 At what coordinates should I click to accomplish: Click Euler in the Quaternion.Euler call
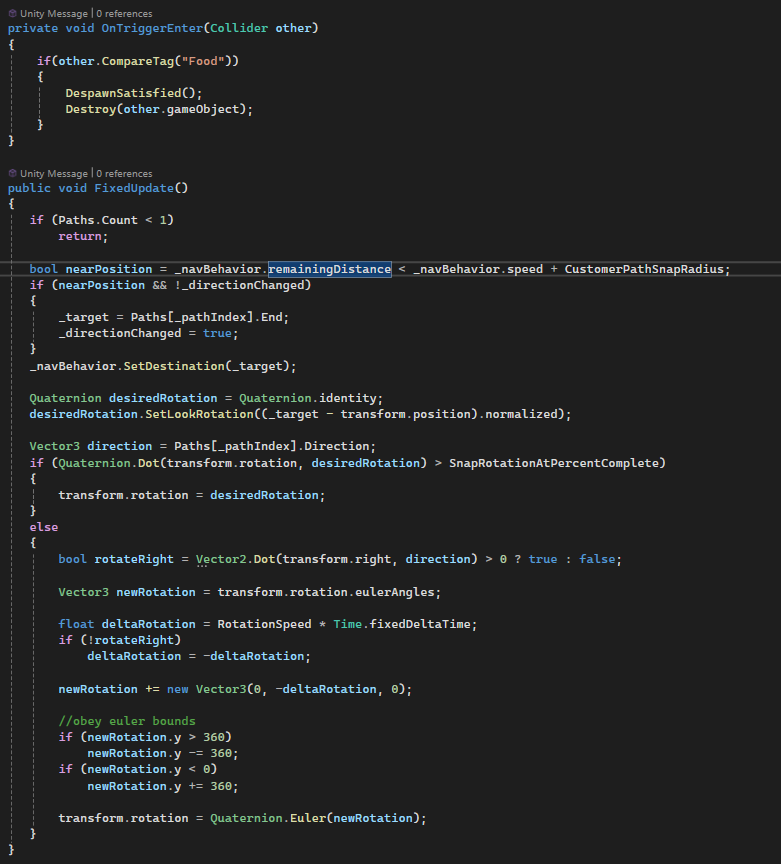coord(308,818)
